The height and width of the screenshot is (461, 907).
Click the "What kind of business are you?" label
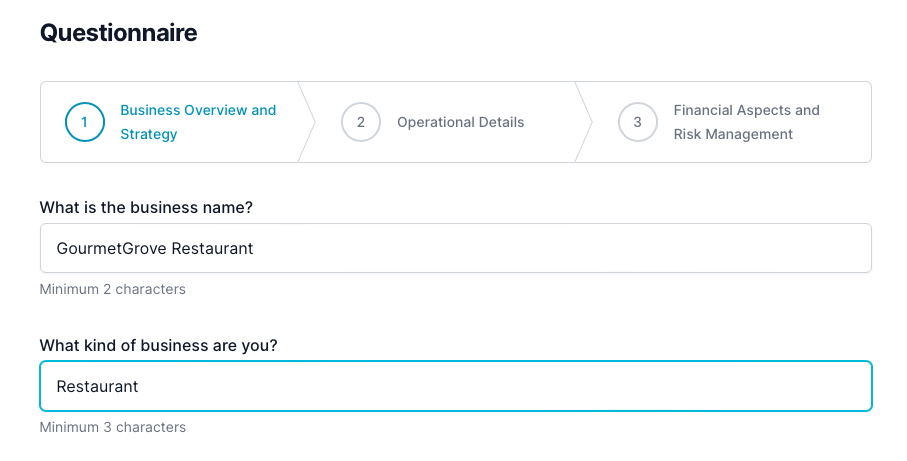(158, 345)
